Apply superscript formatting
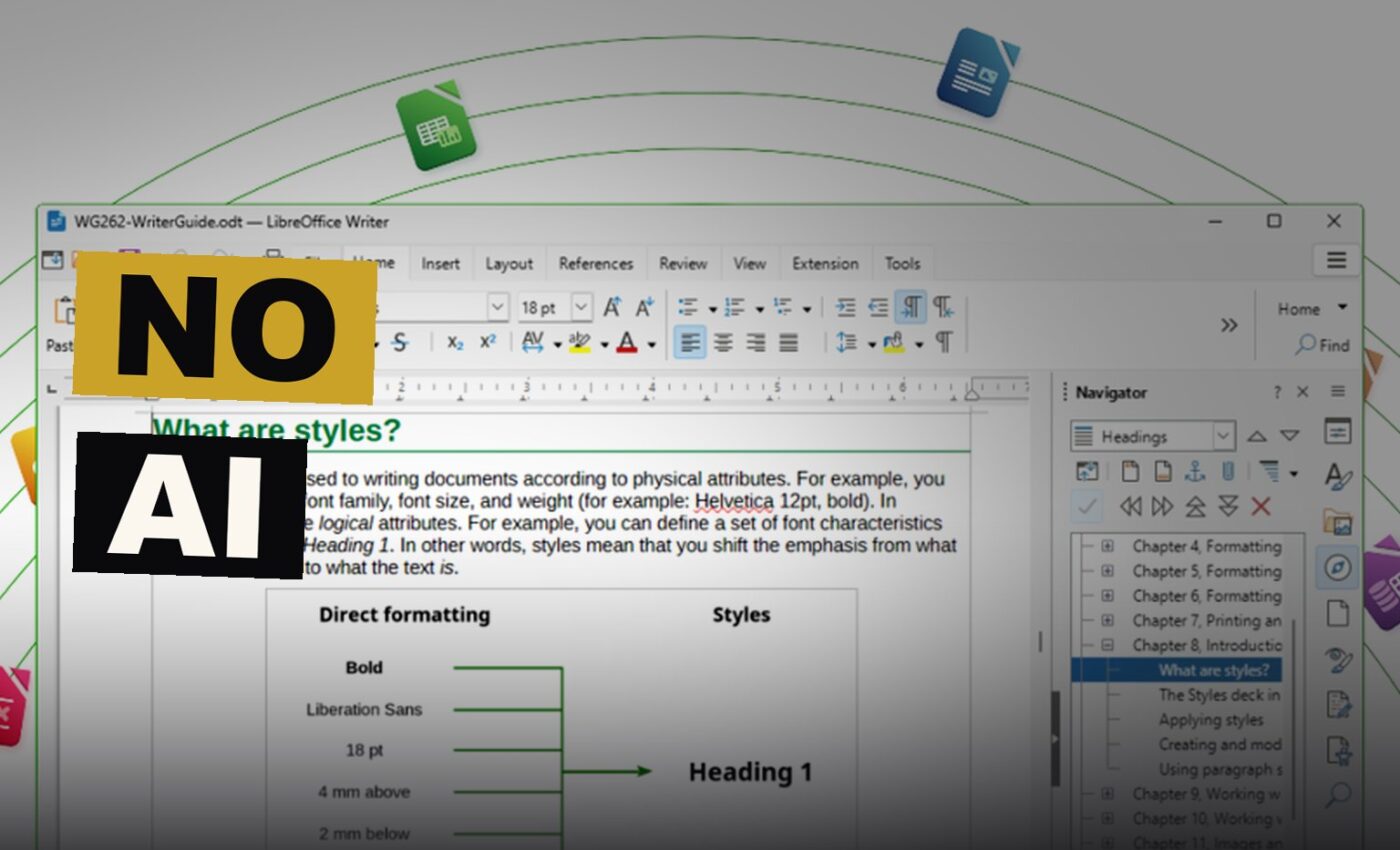The width and height of the screenshot is (1400, 850). click(x=488, y=343)
